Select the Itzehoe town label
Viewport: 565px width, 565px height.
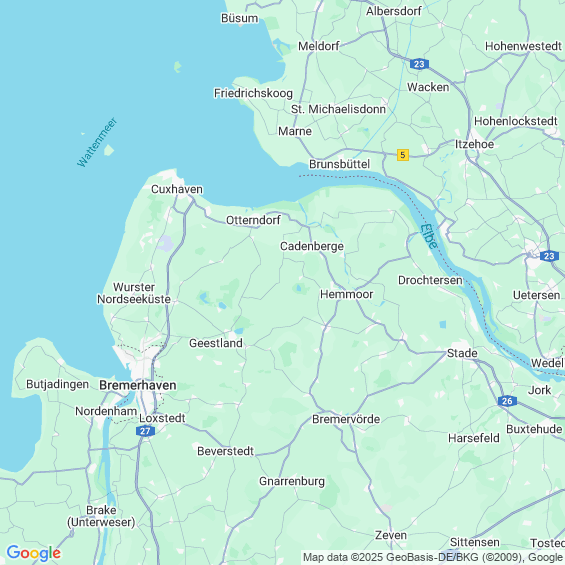474,144
